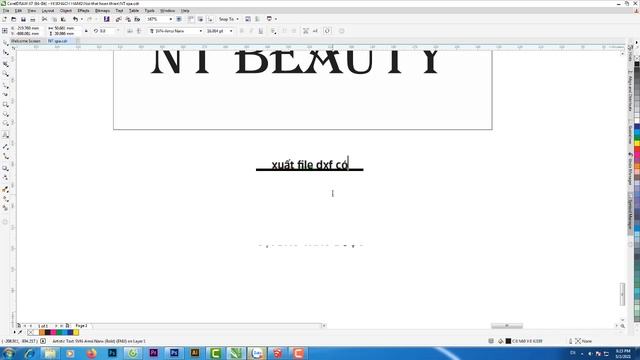640x360 pixels.
Task: Click the New document icon
Action: [4, 19]
